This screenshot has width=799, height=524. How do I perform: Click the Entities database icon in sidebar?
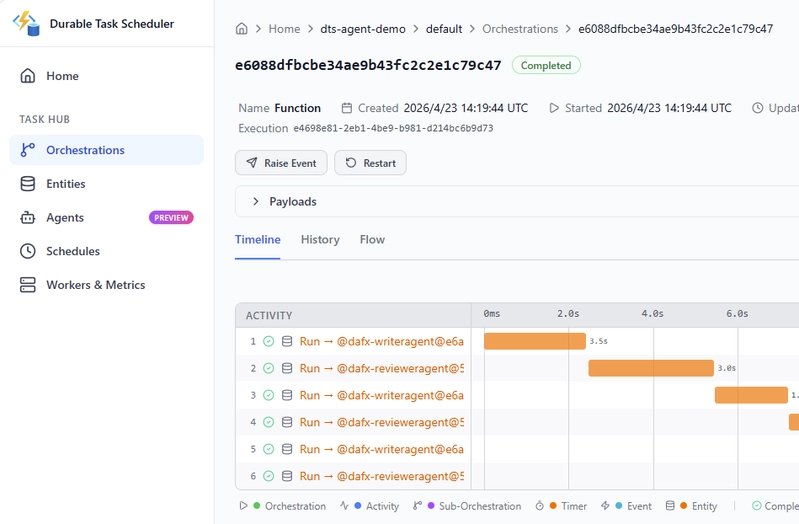28,184
